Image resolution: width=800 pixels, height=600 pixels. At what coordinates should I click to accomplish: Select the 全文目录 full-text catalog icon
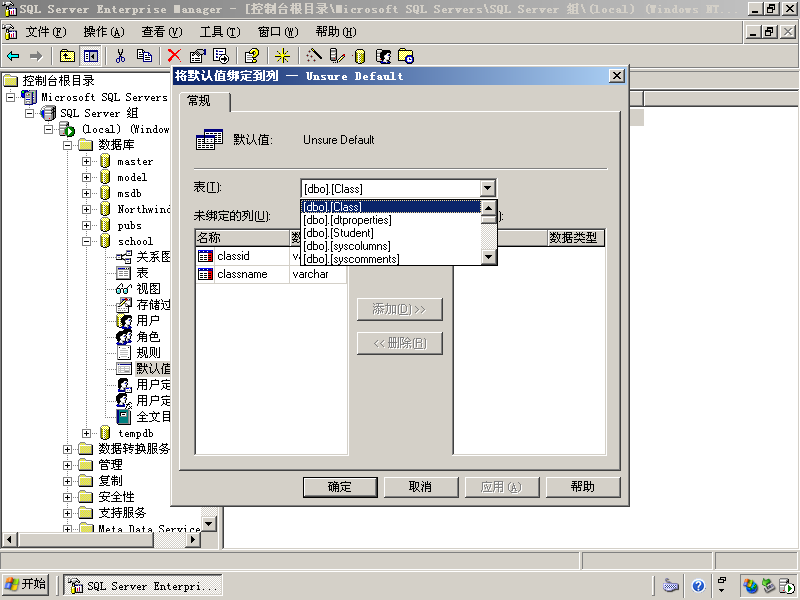(x=123, y=417)
